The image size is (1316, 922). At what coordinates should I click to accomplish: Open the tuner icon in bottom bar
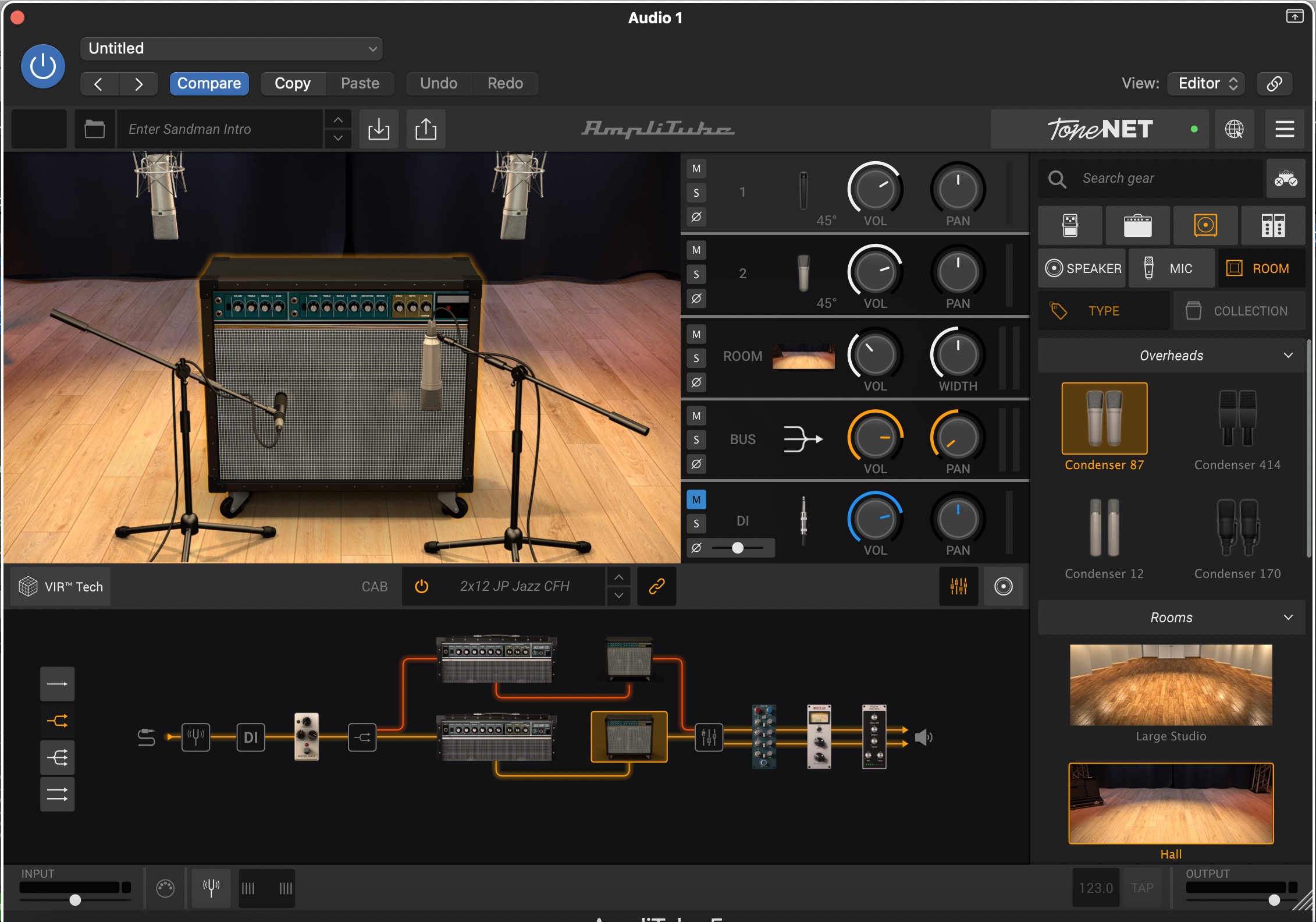(211, 888)
